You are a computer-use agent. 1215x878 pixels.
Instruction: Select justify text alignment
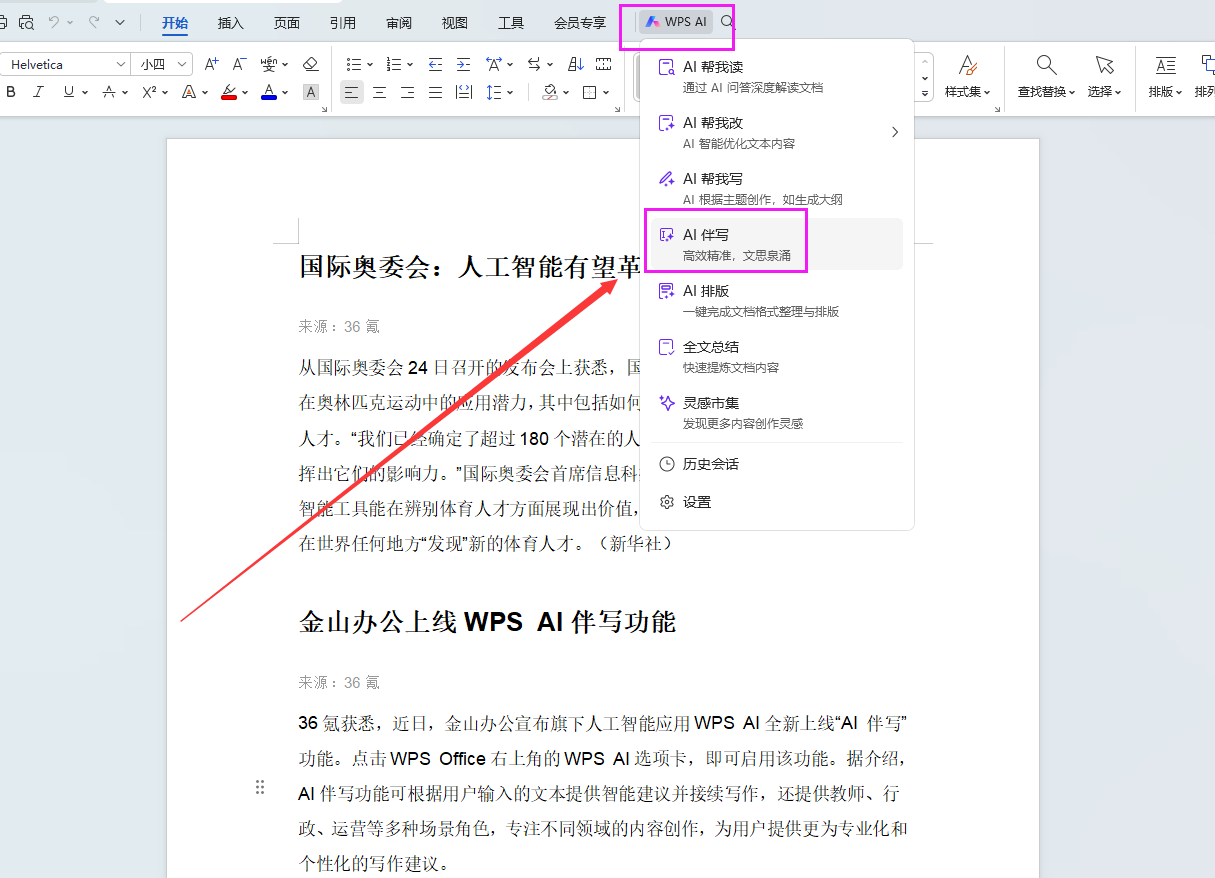[x=435, y=92]
